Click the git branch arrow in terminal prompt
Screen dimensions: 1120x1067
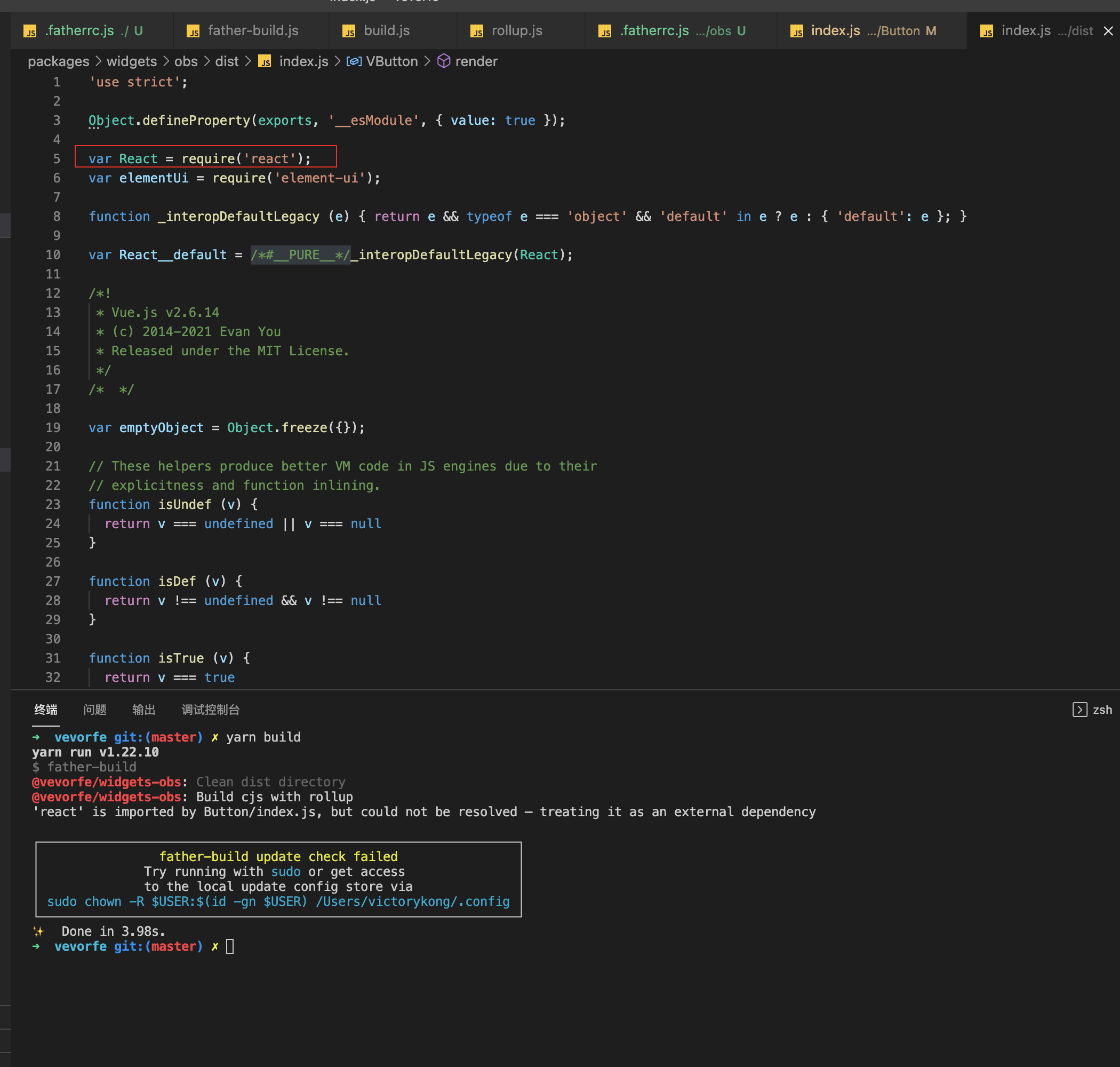36,737
